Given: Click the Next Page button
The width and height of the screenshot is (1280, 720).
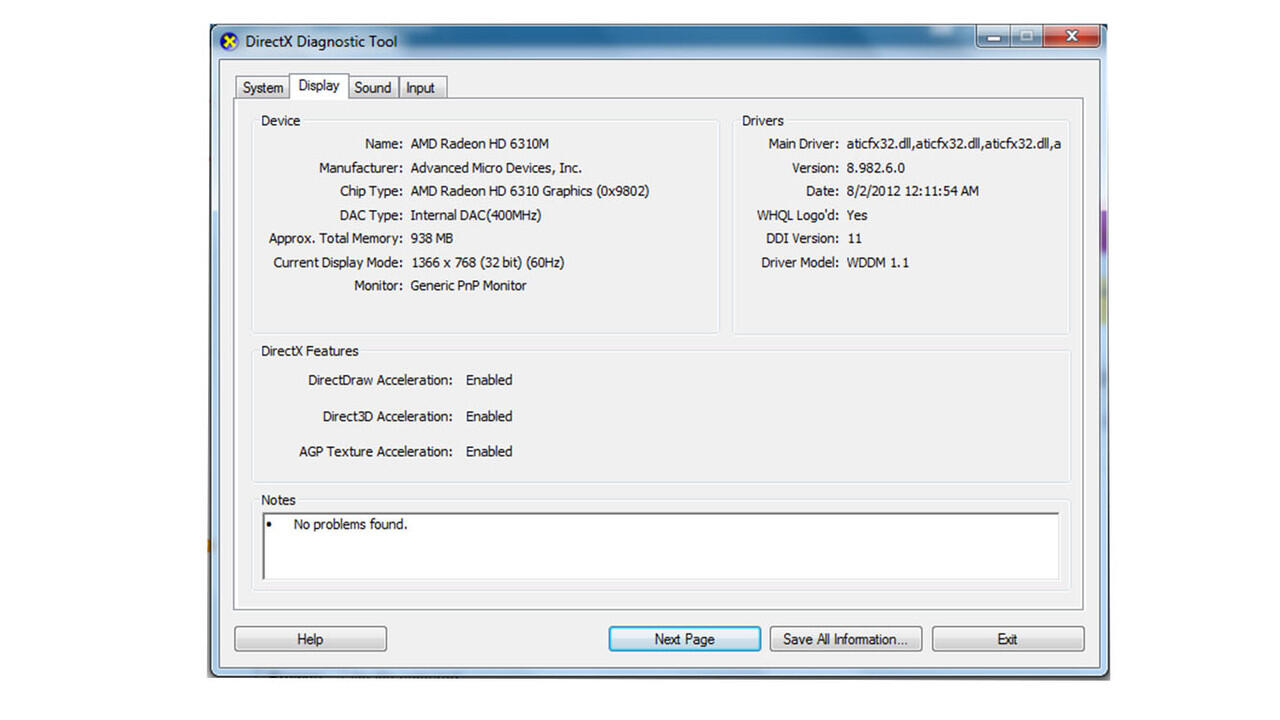Looking at the screenshot, I should [685, 639].
